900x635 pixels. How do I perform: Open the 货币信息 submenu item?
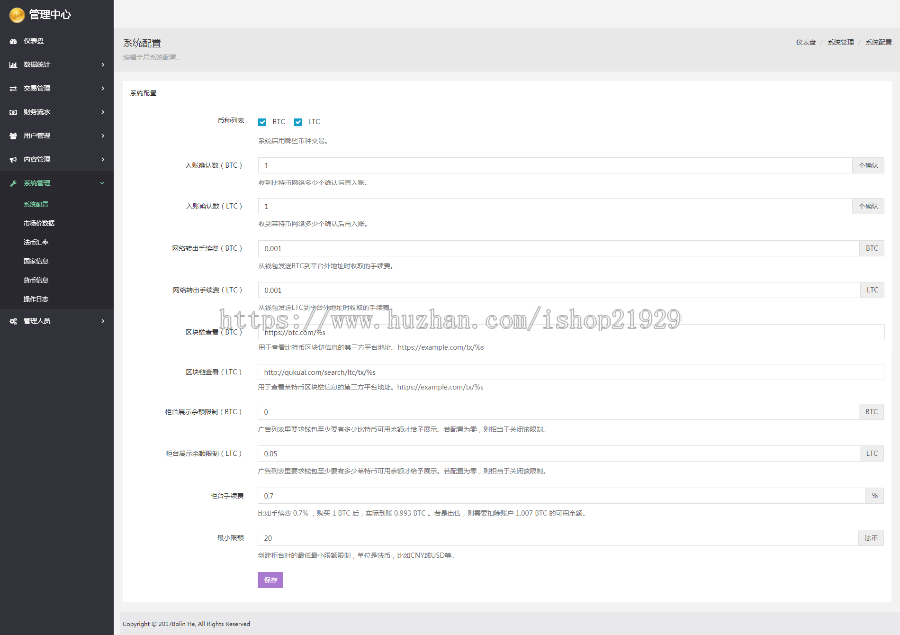pyautogui.click(x=36, y=280)
